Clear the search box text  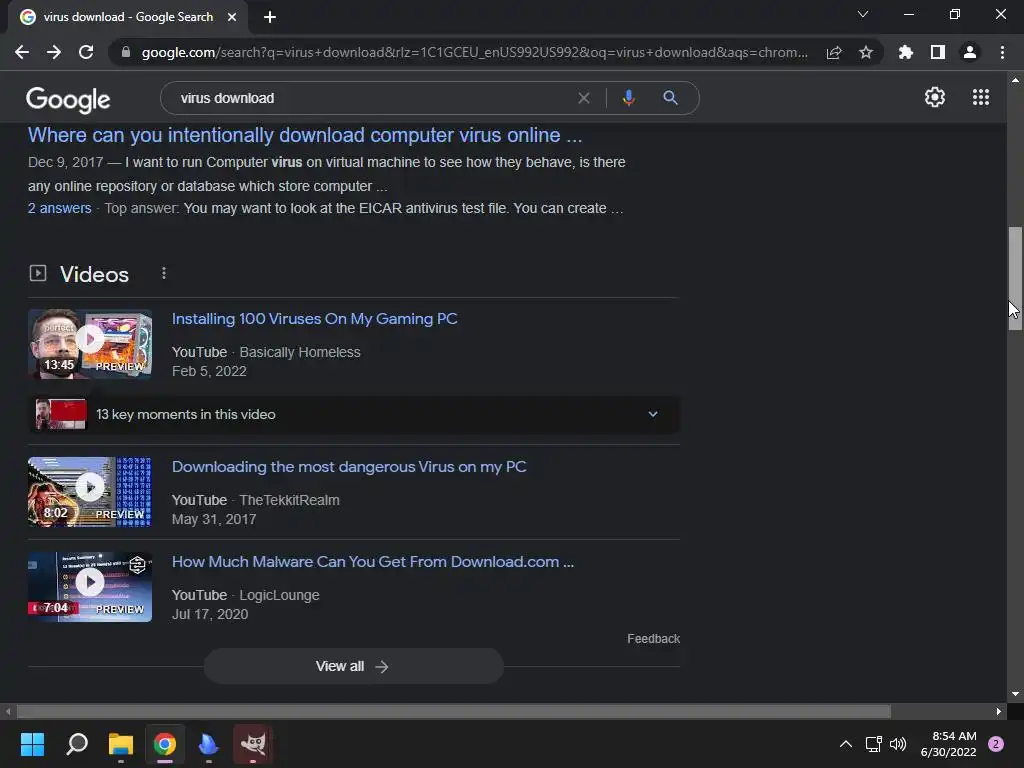coord(584,98)
